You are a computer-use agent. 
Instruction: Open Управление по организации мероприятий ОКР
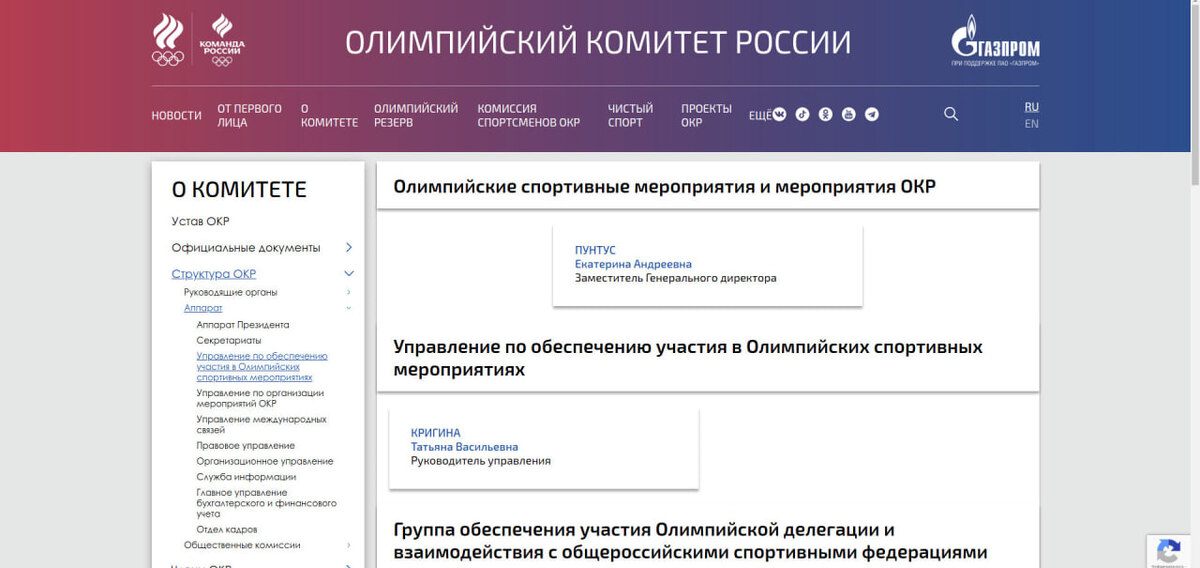click(260, 398)
